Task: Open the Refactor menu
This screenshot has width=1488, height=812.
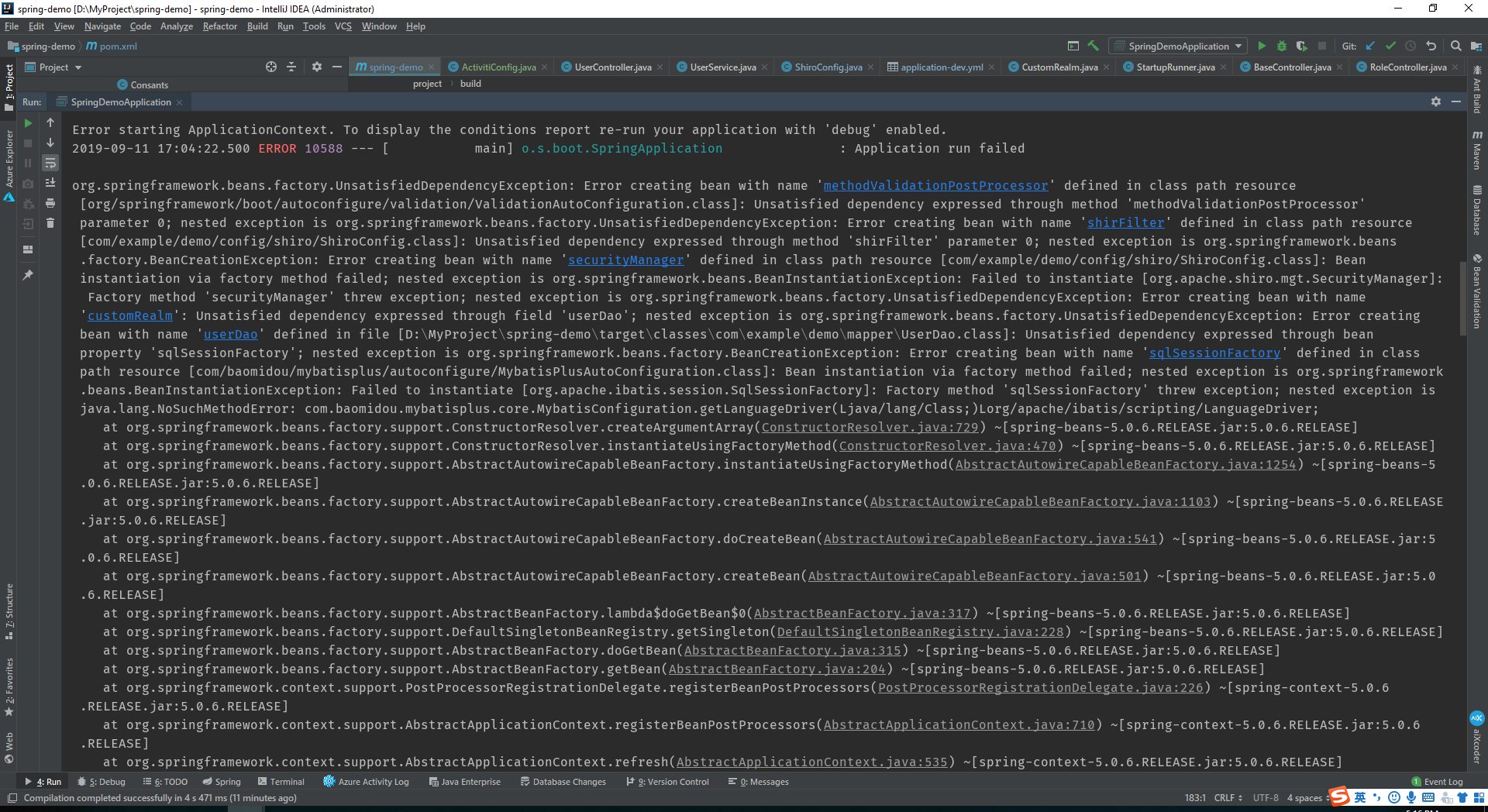Action: (220, 26)
